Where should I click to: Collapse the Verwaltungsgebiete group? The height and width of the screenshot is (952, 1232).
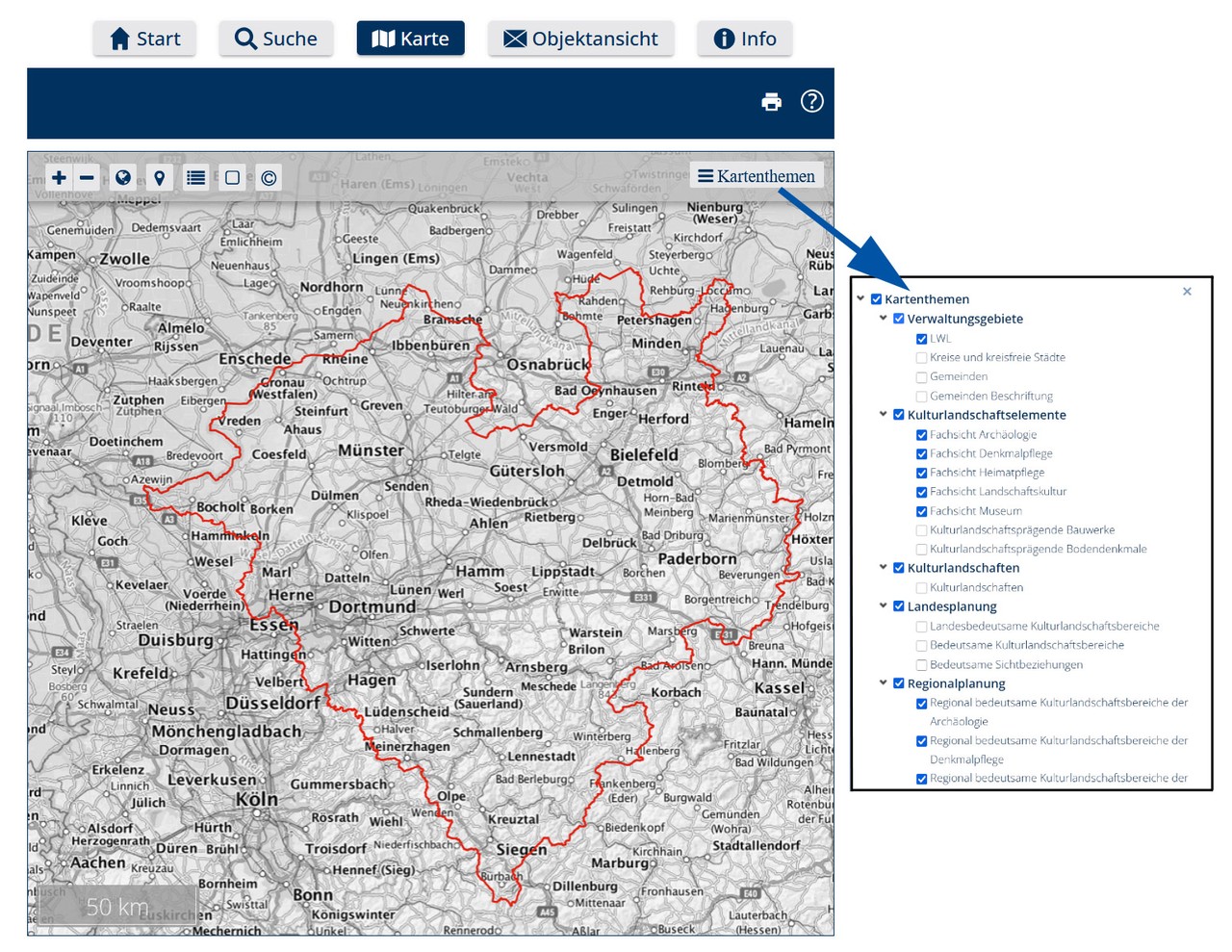point(883,318)
